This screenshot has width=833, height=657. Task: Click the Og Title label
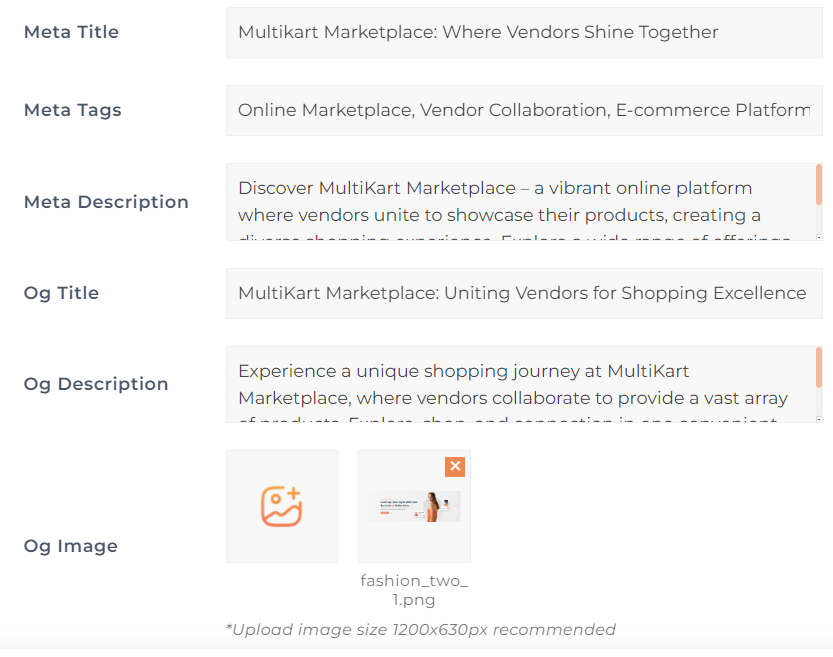tap(61, 293)
